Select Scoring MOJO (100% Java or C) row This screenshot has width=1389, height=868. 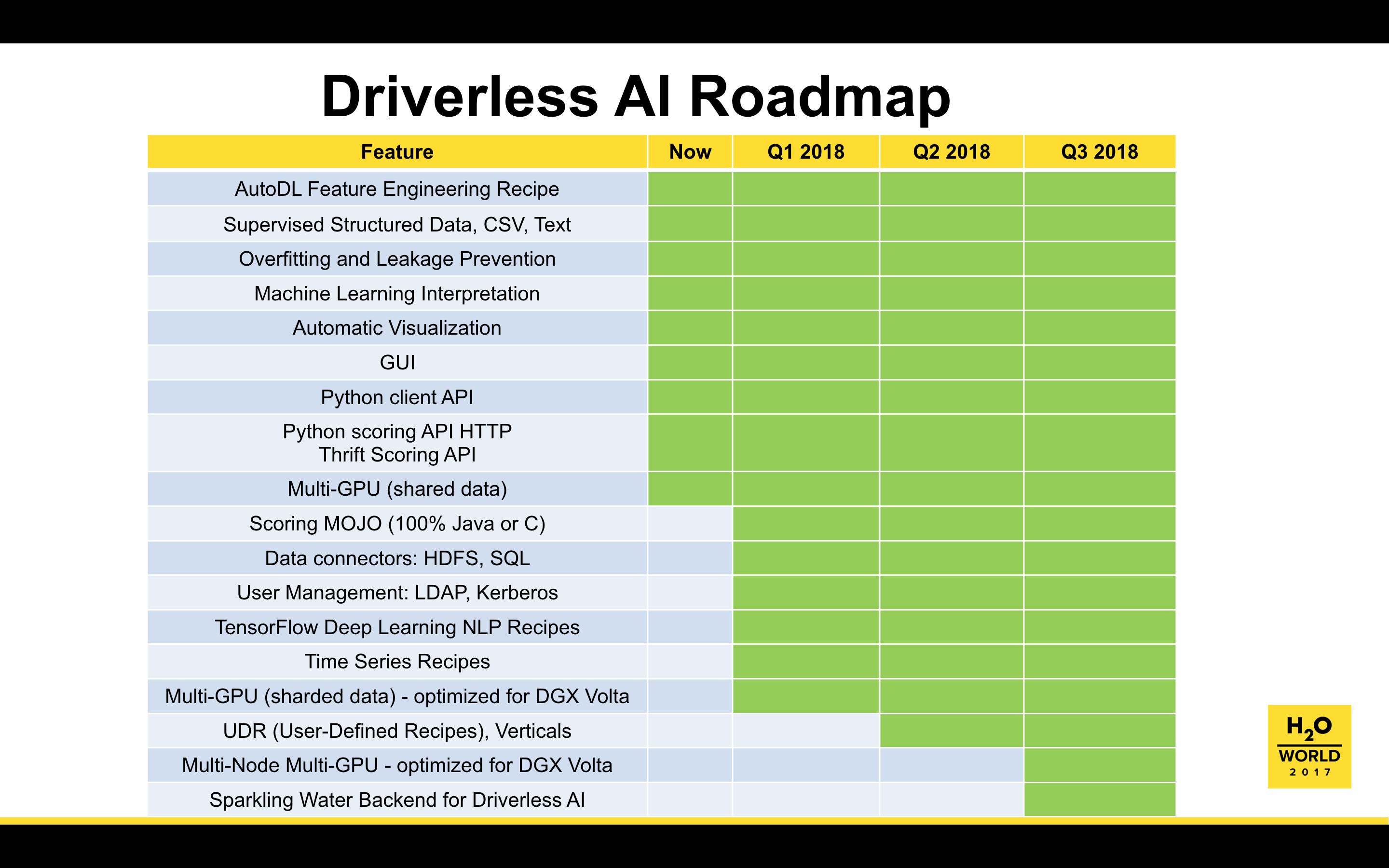396,524
